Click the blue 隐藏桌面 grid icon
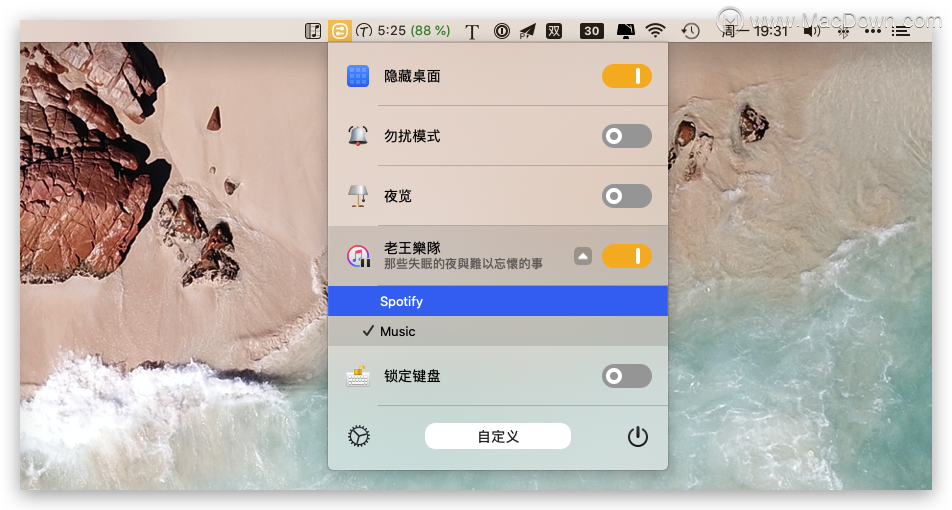The image size is (952, 510). coord(358,76)
